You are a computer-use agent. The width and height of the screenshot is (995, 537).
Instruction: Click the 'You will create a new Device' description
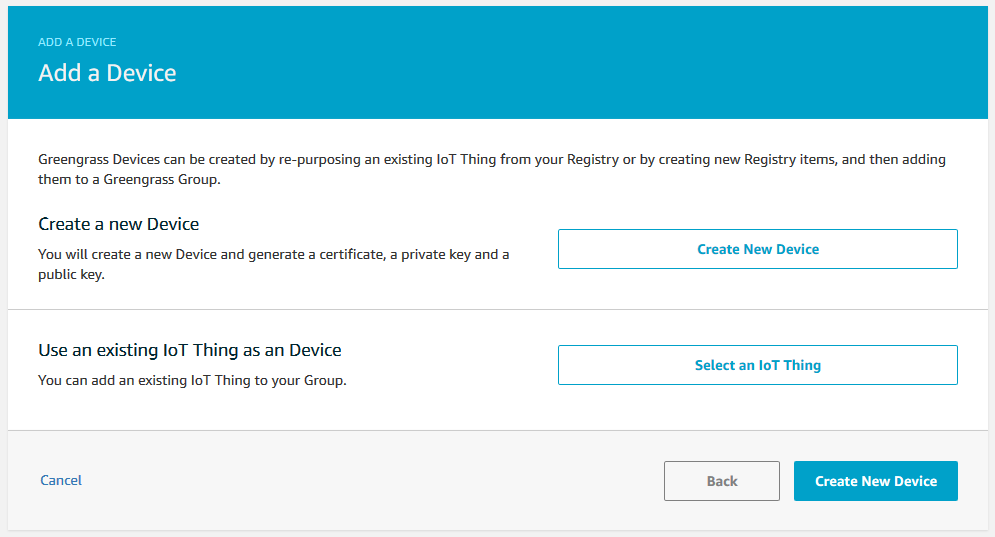(273, 264)
